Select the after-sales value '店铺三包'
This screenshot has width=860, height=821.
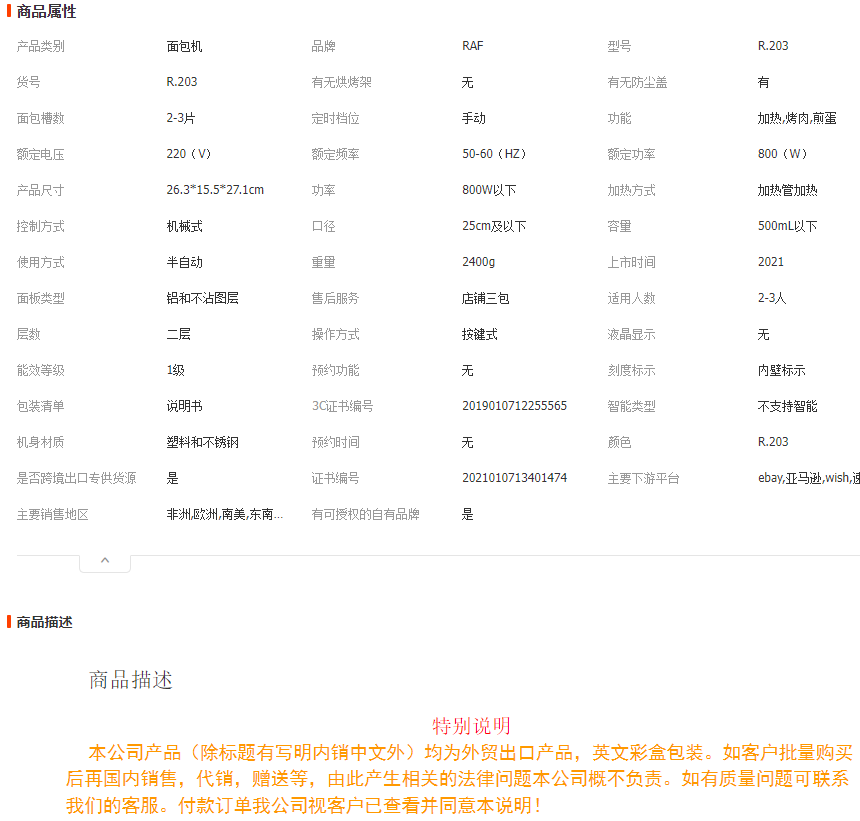point(485,298)
